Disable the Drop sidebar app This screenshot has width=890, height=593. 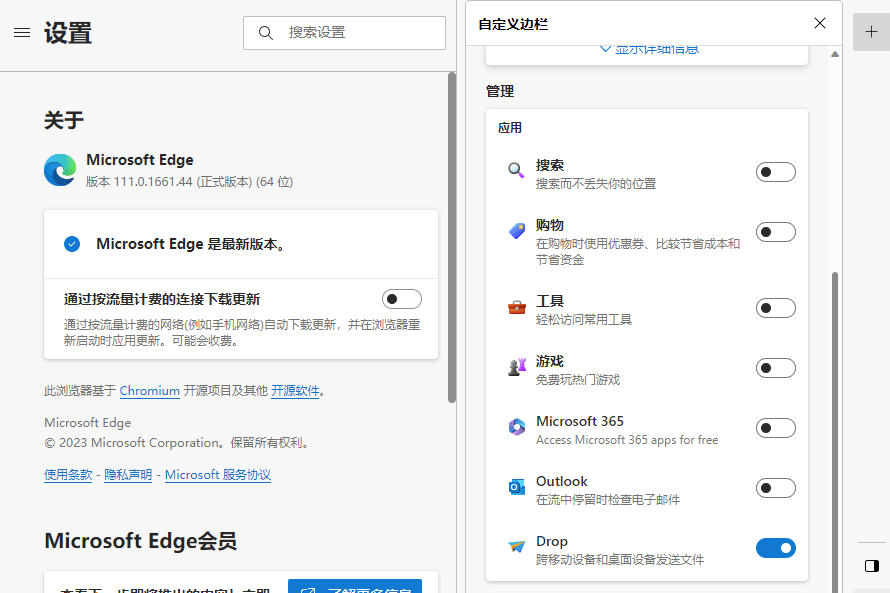pos(775,548)
